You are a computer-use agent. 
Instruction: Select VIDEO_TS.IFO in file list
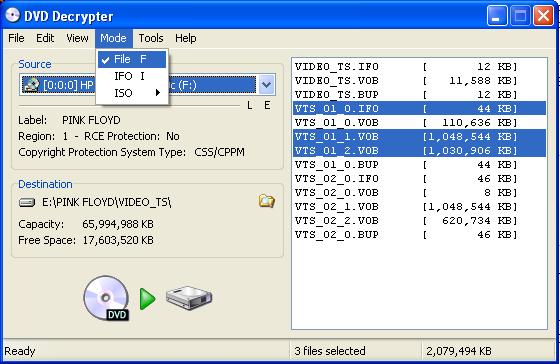(419, 67)
